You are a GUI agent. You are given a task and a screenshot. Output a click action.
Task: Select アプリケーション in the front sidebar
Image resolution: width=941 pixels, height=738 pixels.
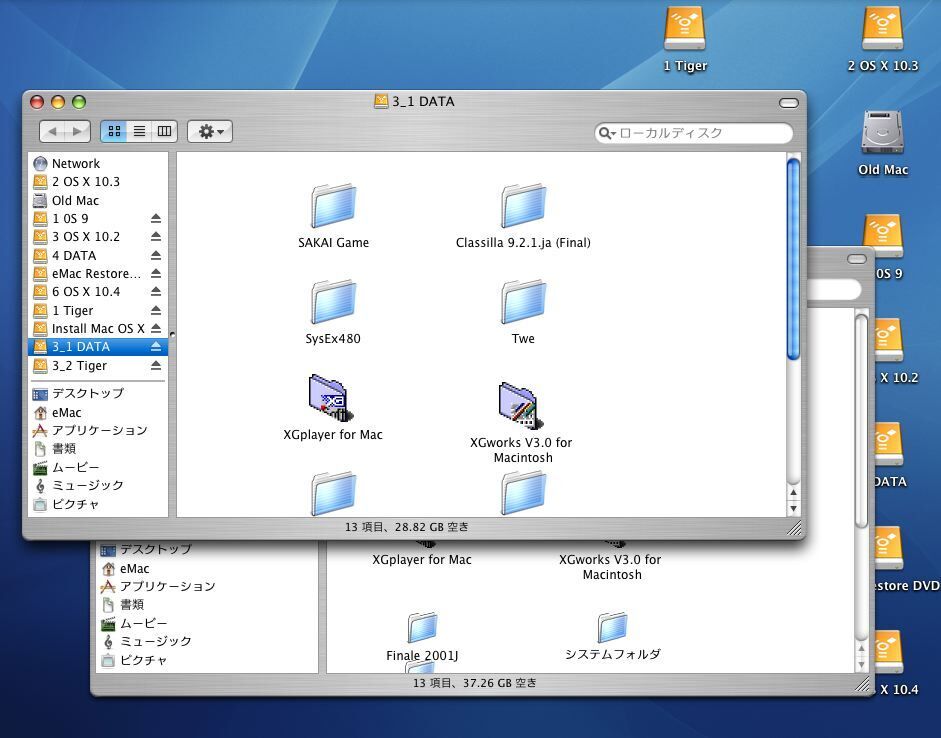[x=98, y=430]
